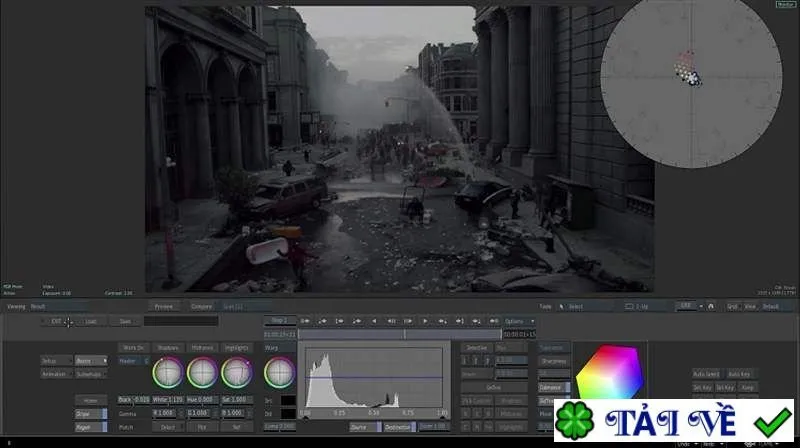Open the Options dropdown near transport
The width and height of the screenshot is (800, 448).
click(x=518, y=321)
